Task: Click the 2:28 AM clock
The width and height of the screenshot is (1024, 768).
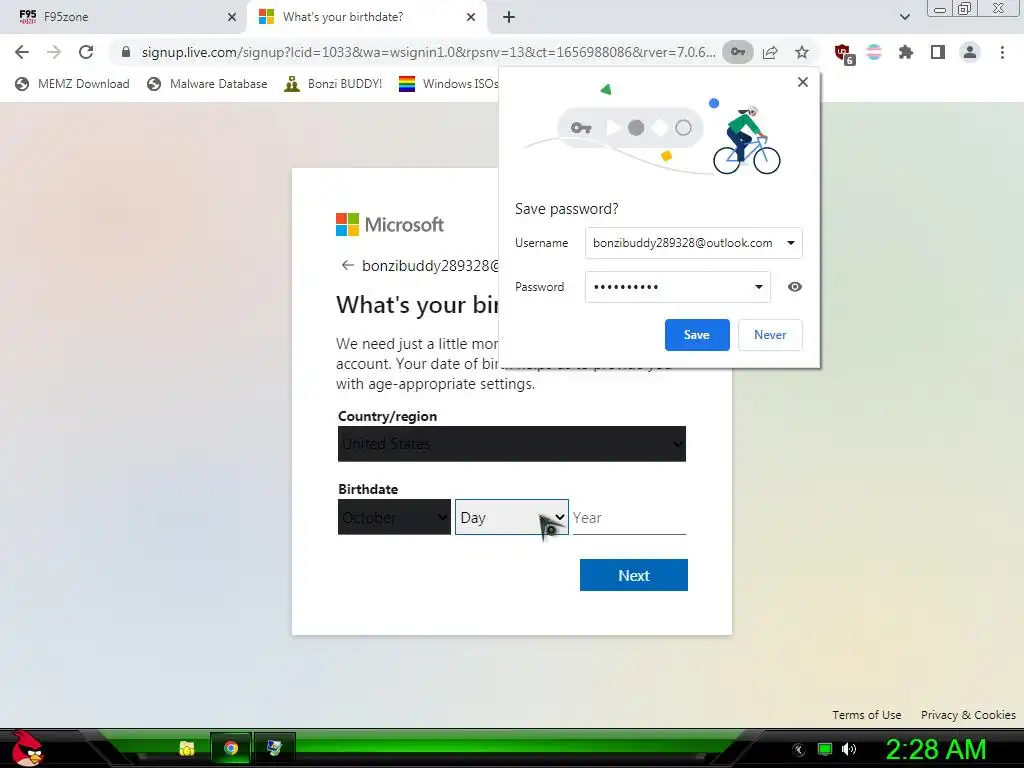Action: click(935, 749)
